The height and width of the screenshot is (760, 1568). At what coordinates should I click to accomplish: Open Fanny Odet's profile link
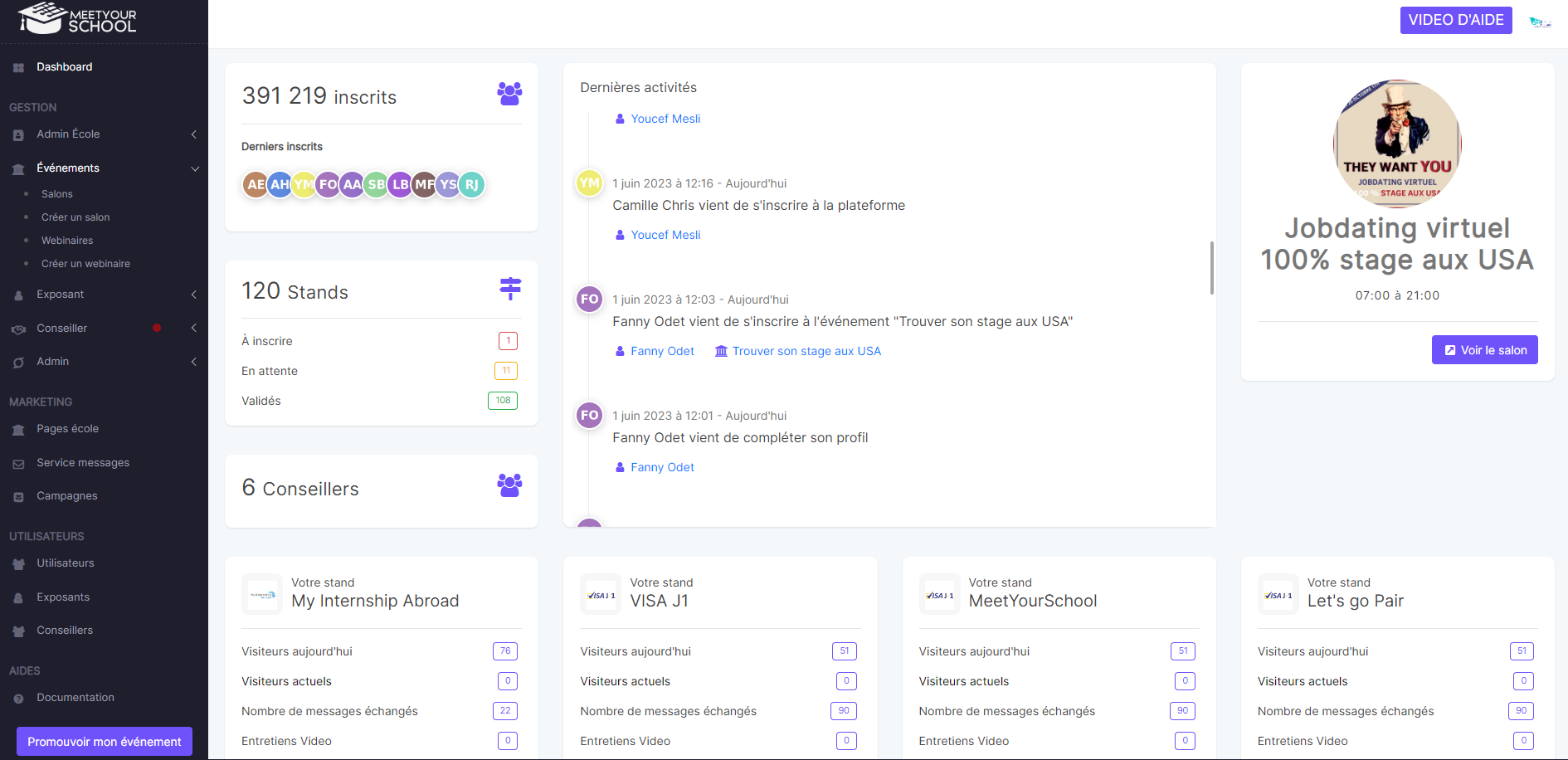662,350
